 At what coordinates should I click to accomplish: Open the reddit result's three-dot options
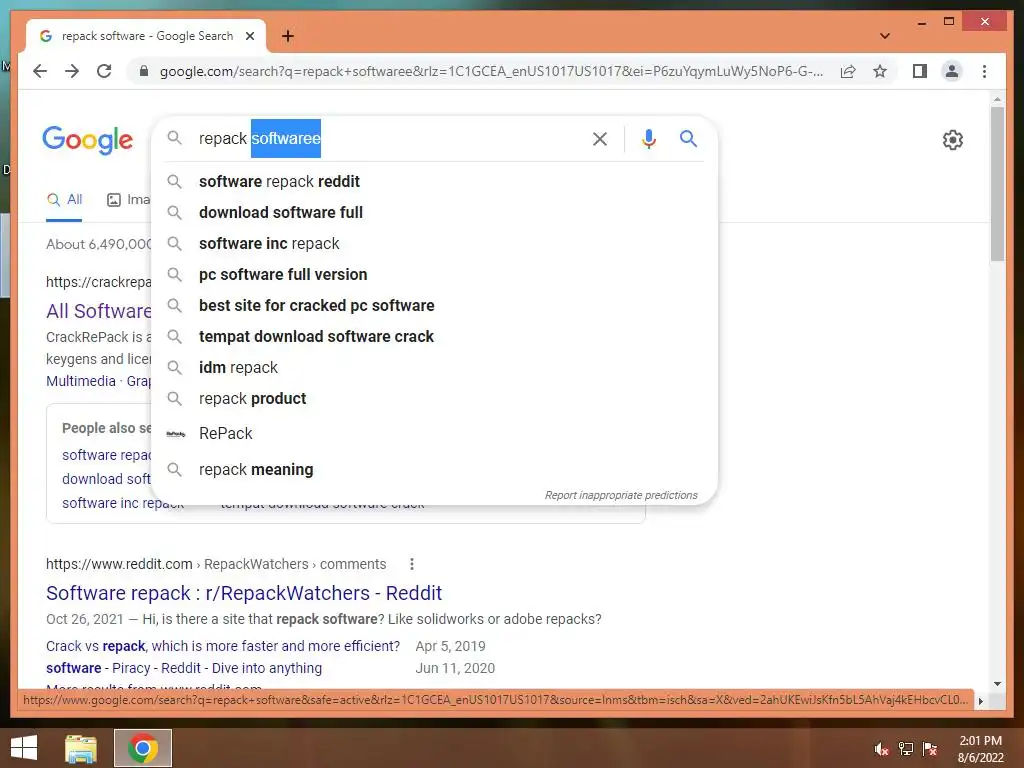point(411,564)
